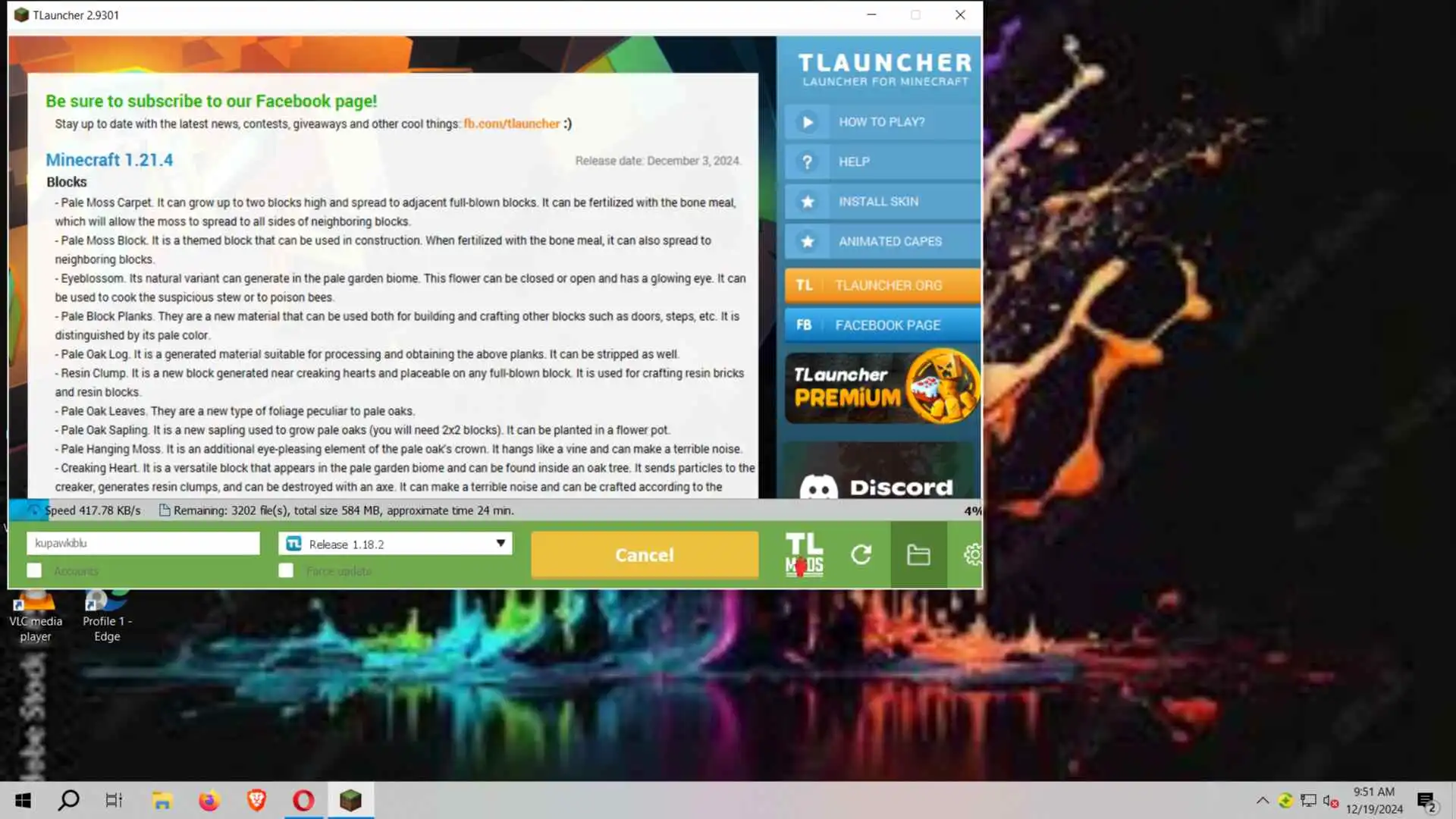
Task: Click the How To Play button
Action: (881, 122)
